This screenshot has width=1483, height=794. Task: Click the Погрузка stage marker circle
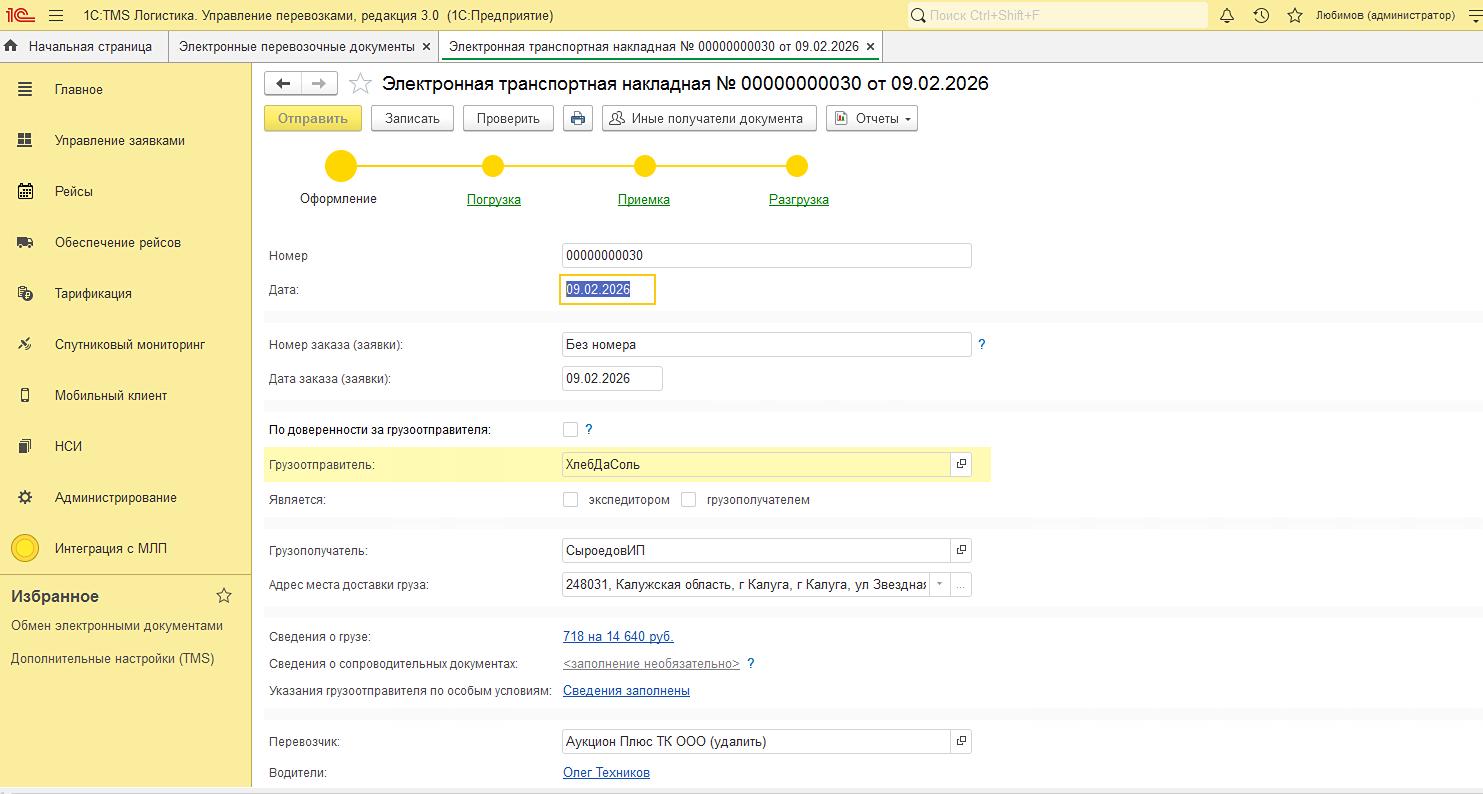pyautogui.click(x=493, y=166)
